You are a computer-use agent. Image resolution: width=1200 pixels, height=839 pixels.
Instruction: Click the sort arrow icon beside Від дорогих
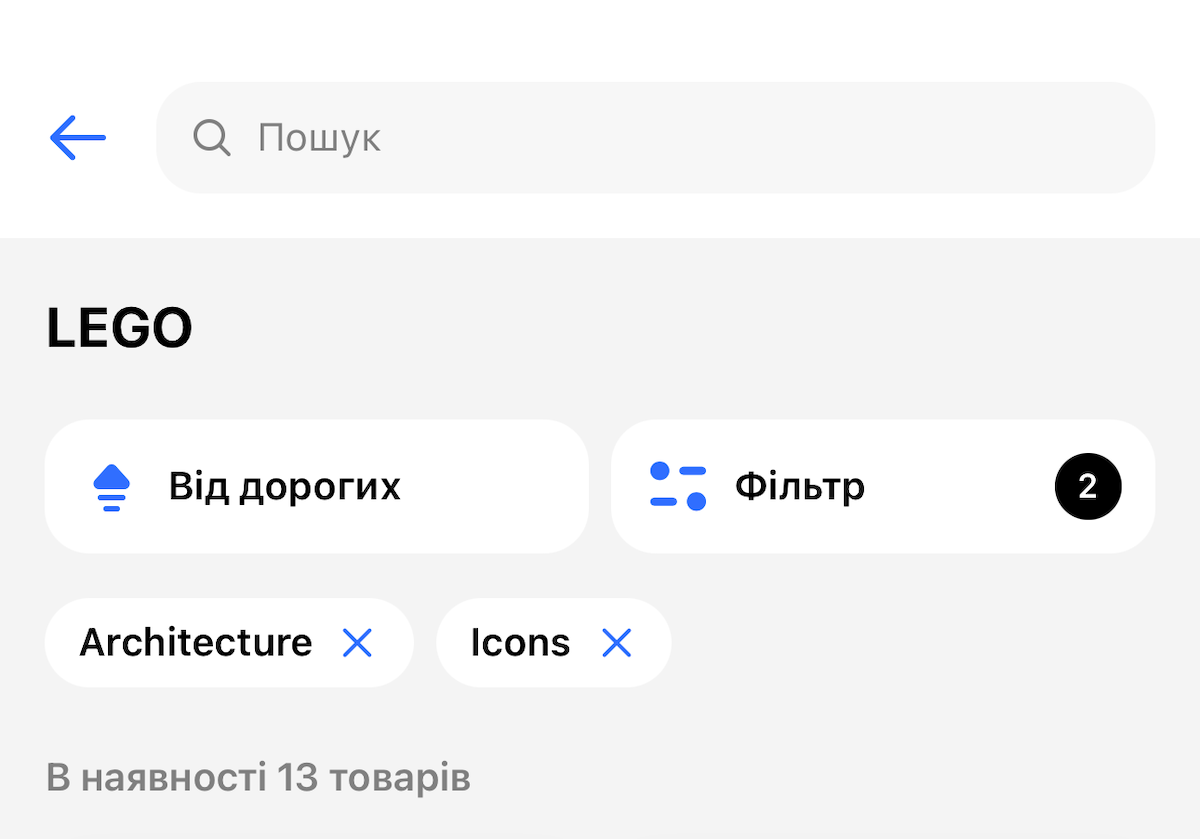[112, 487]
